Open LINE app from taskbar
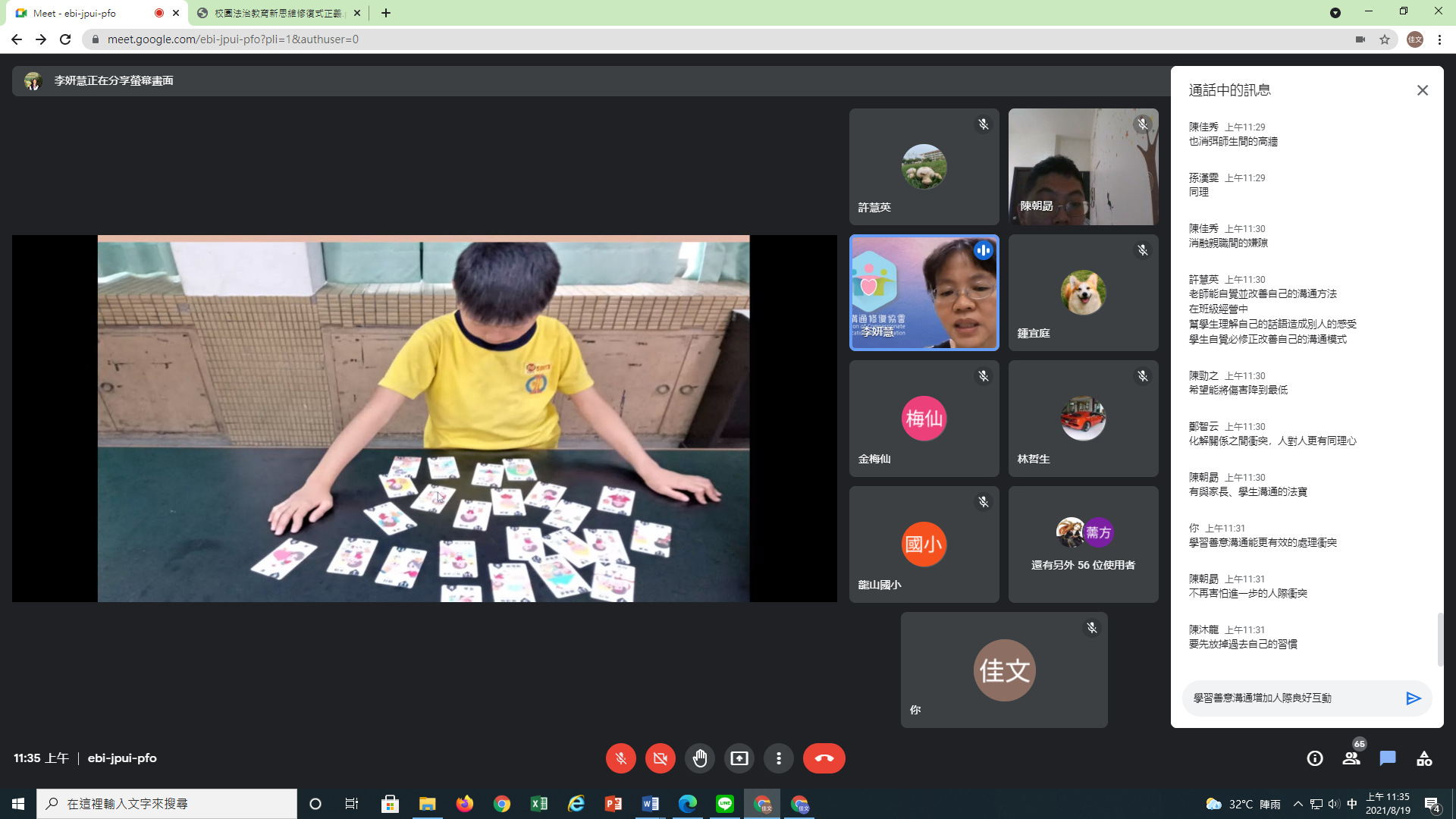 (x=725, y=804)
